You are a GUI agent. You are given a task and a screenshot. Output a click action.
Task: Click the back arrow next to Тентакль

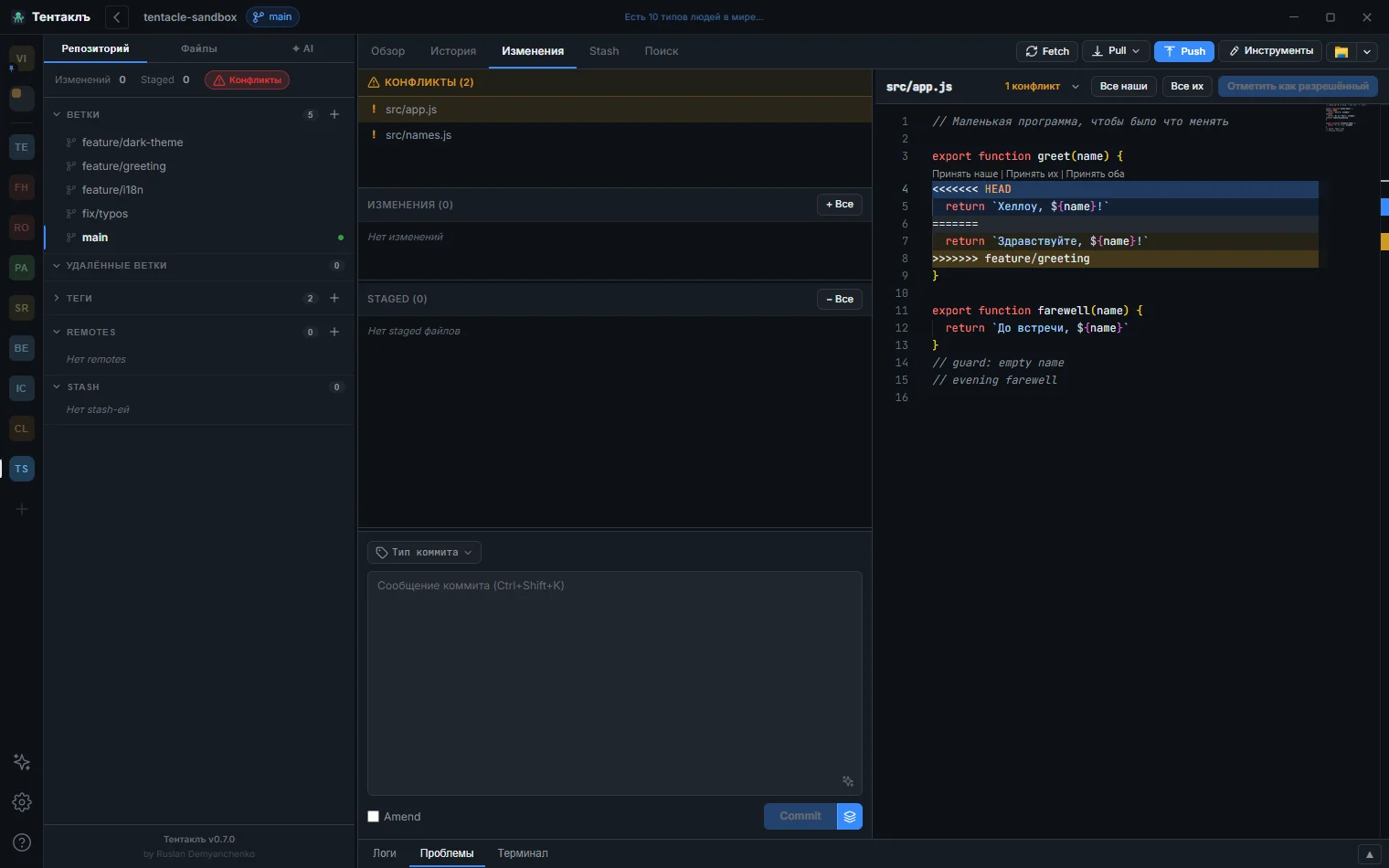click(x=116, y=16)
